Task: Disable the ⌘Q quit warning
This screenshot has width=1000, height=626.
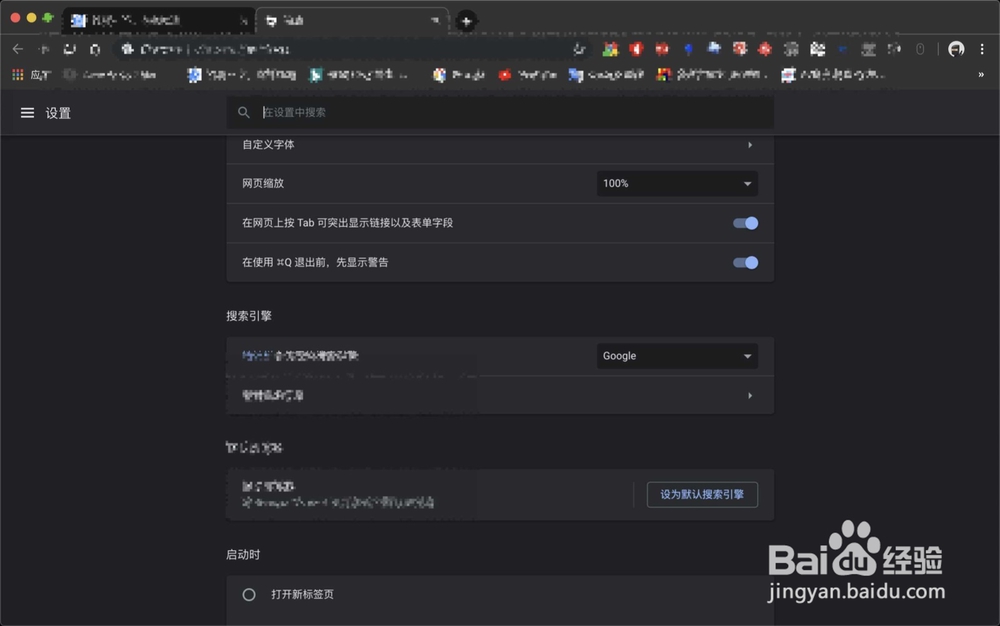Action: pos(744,262)
